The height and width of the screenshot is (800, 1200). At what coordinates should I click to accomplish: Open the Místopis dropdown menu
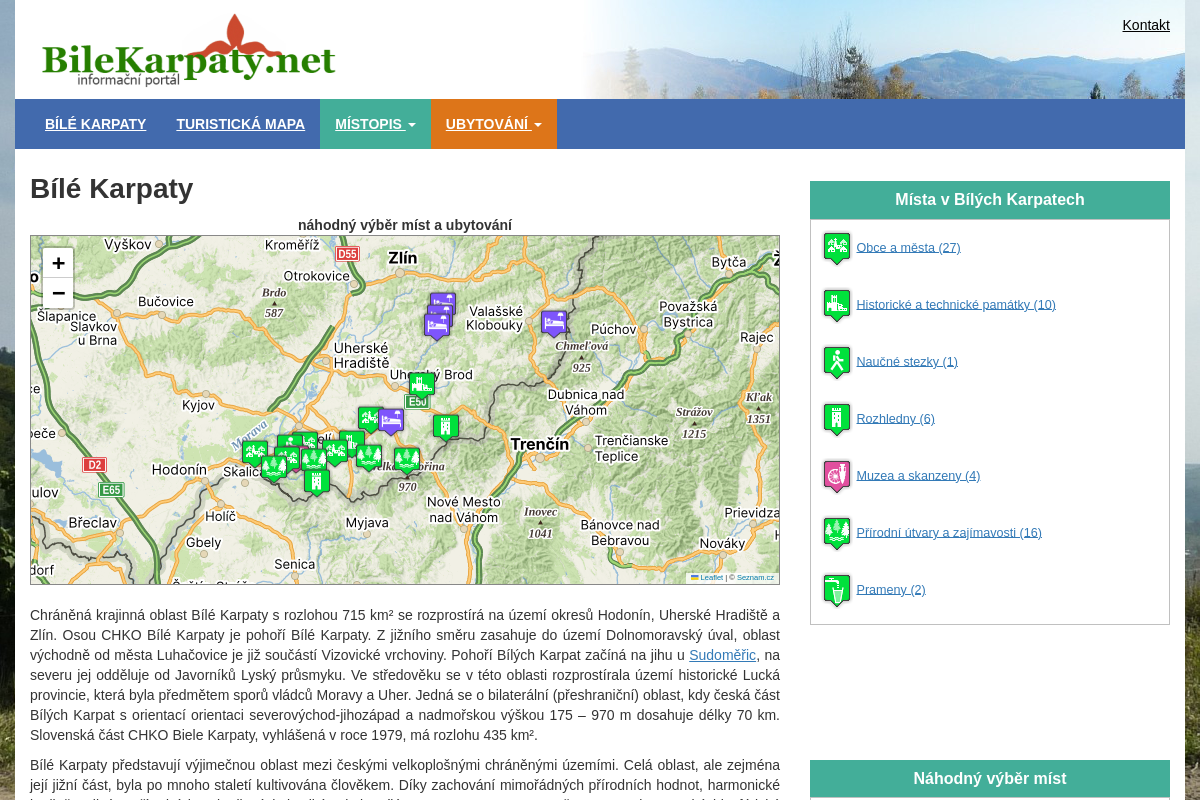[375, 124]
